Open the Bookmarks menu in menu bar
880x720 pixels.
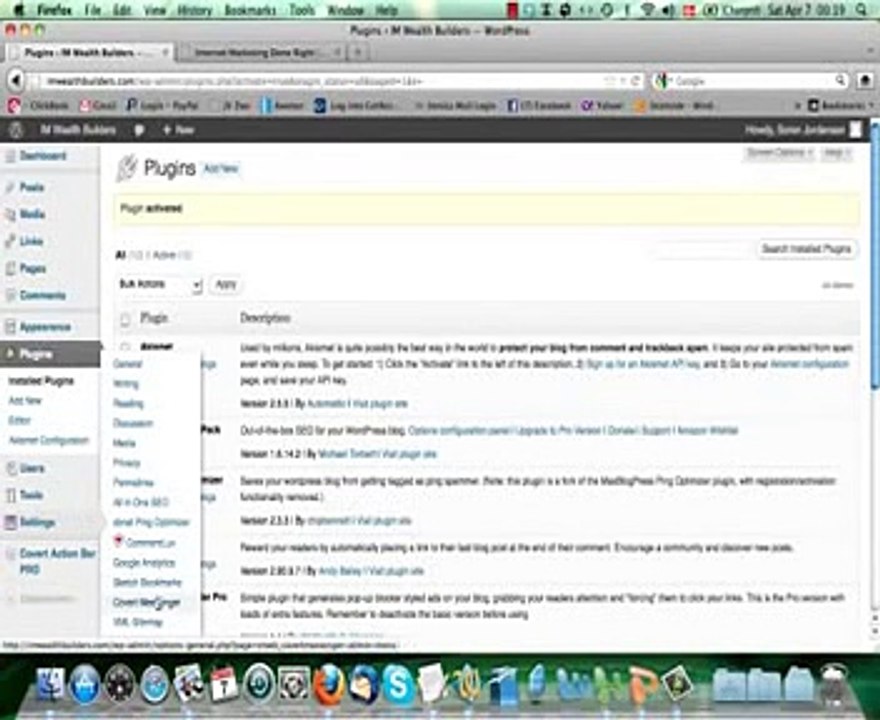click(250, 10)
